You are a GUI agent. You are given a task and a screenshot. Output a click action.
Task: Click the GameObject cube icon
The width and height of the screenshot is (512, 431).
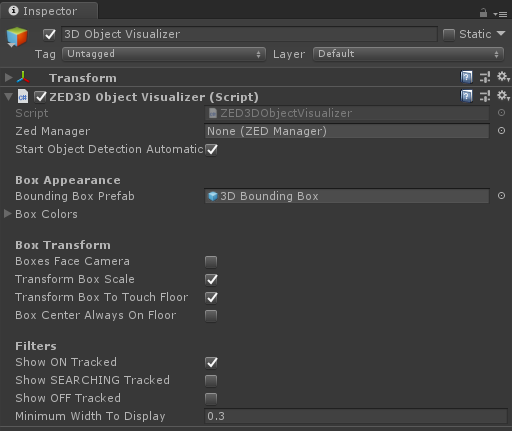click(17, 37)
